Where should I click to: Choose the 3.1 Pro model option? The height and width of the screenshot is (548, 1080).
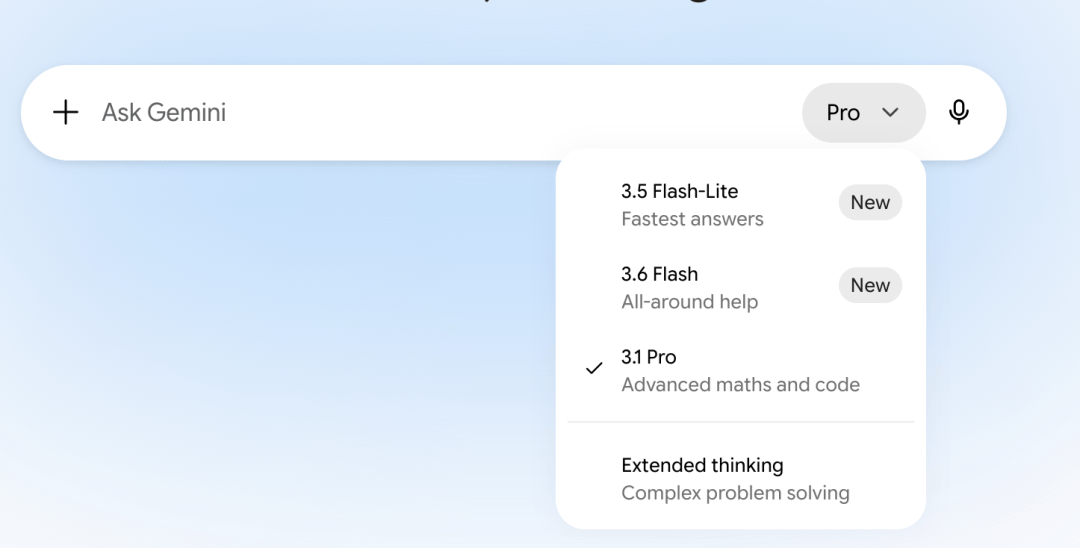740,370
